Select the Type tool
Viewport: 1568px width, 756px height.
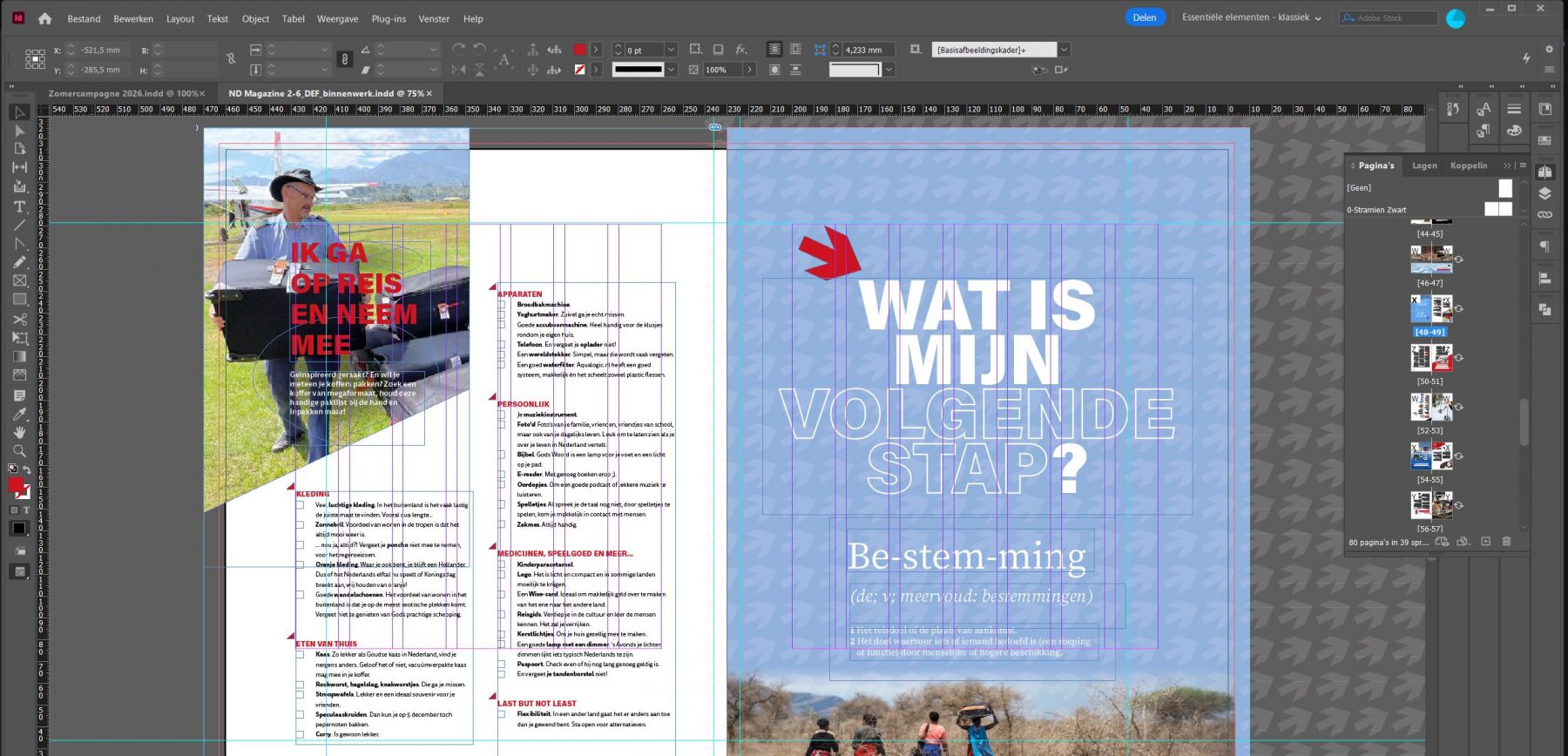[19, 206]
